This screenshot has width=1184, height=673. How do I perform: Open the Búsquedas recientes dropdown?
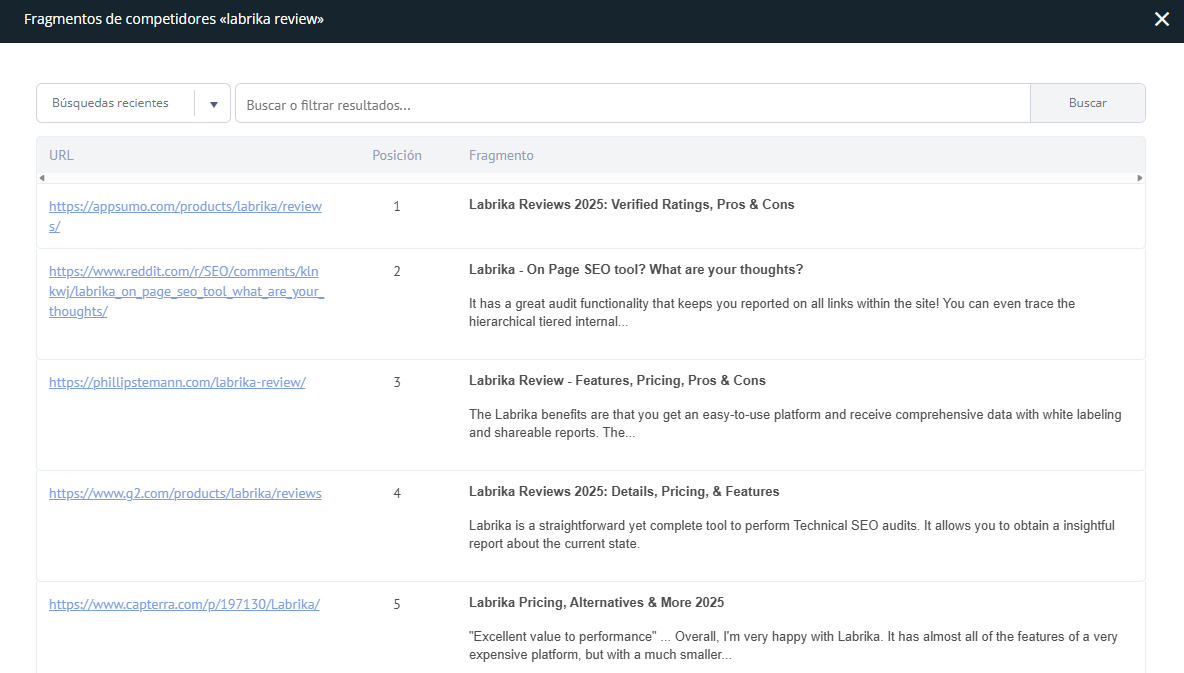pyautogui.click(x=133, y=103)
